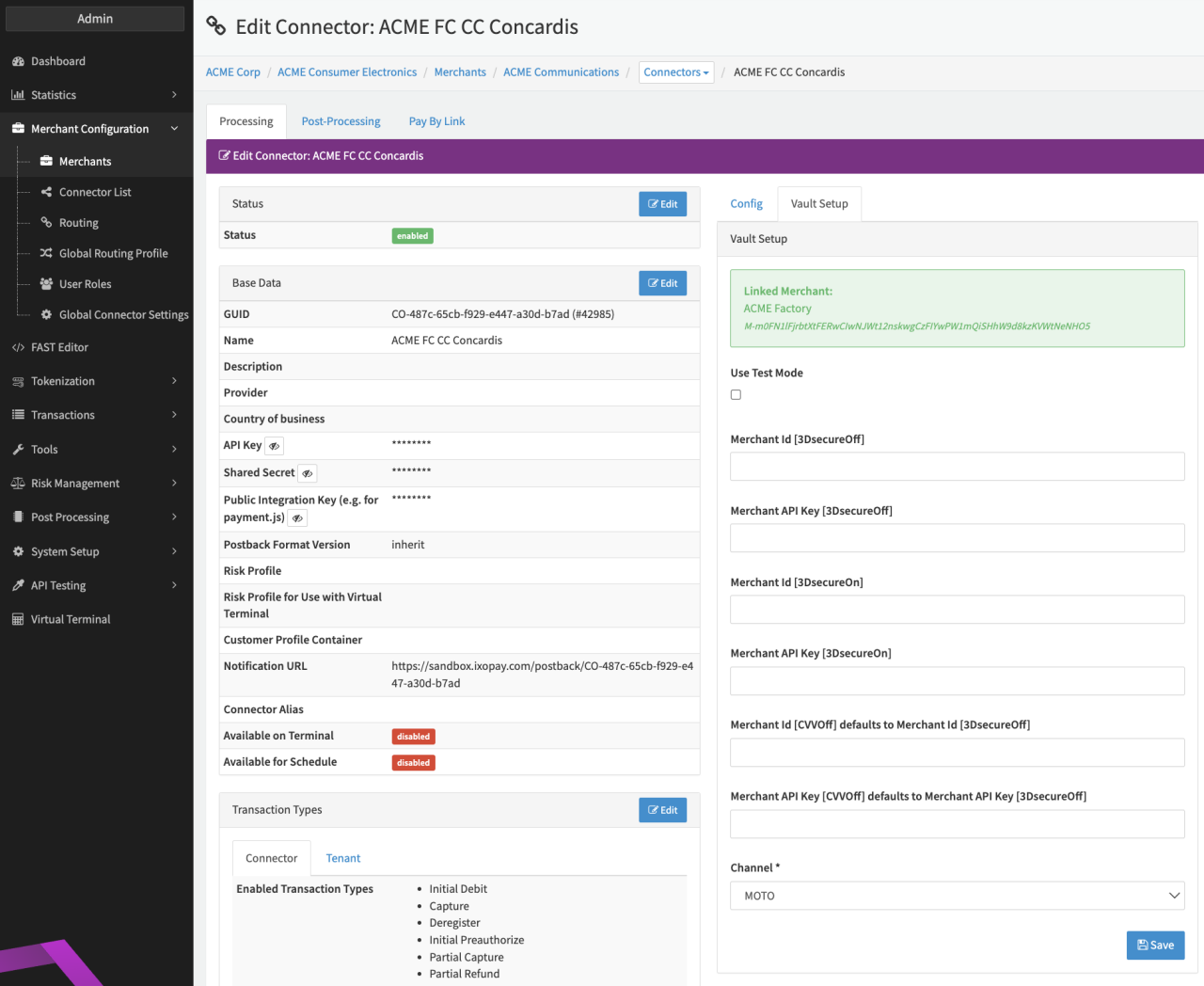
Task: Click the Virtual Terminal calculator icon
Action: [x=18, y=619]
